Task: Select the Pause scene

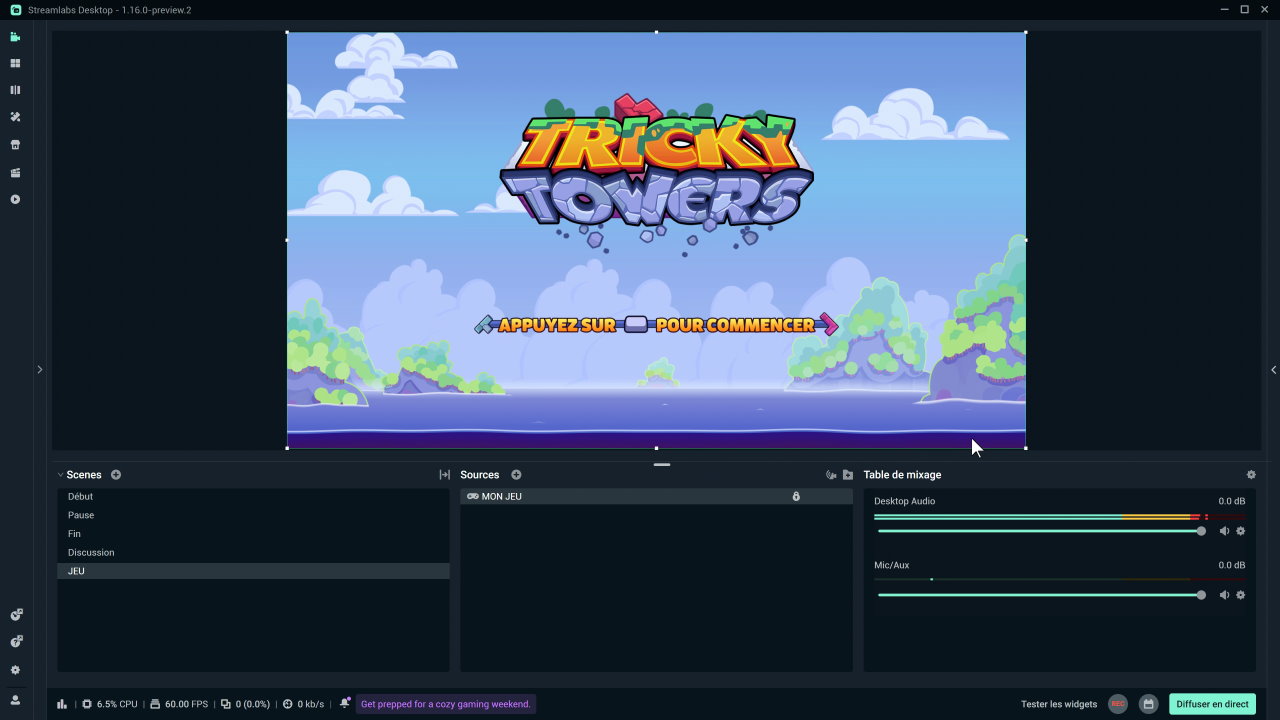Action: (253, 515)
